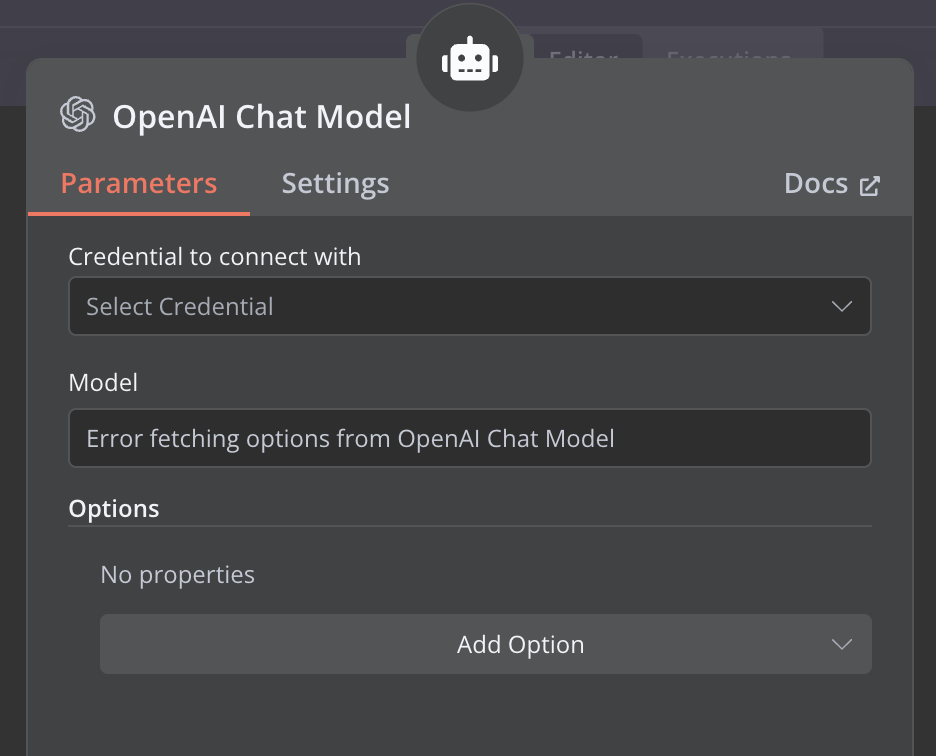Click the OpenAI logo beside the title
This screenshot has height=756, width=936.
click(78, 115)
